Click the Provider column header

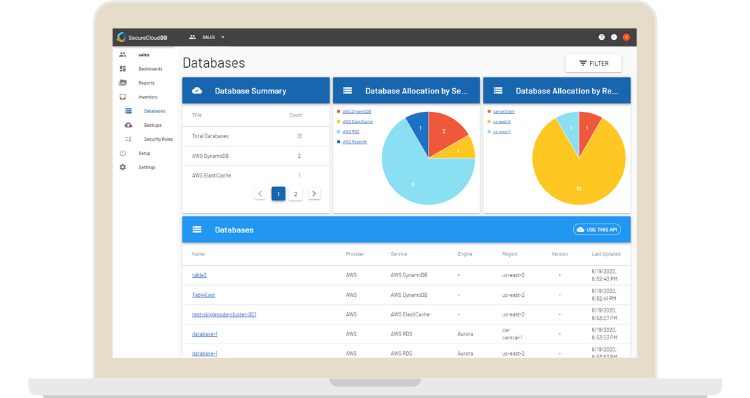point(355,254)
